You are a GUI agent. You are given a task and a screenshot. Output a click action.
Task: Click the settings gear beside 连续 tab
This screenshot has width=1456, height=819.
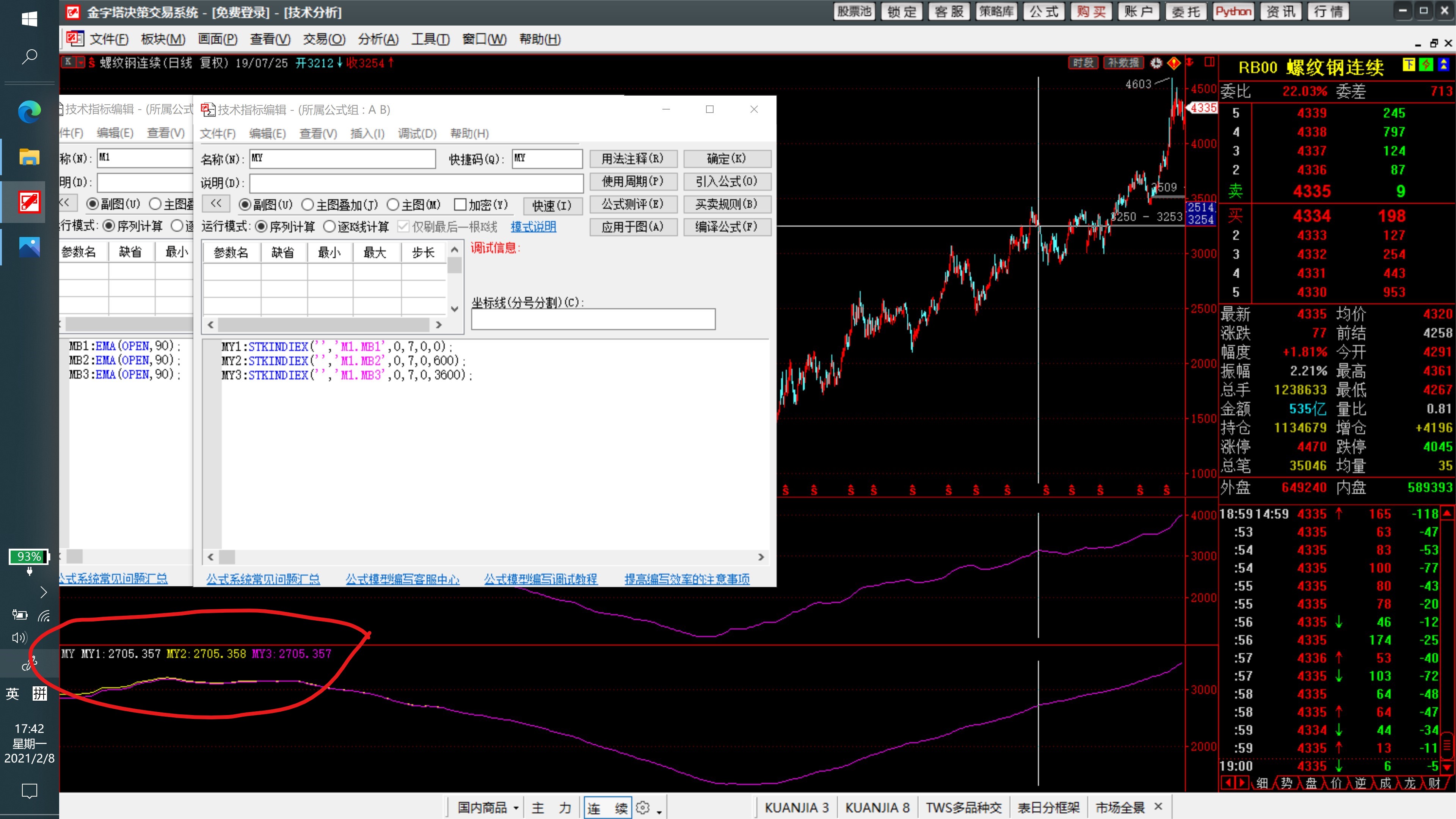tap(642, 808)
